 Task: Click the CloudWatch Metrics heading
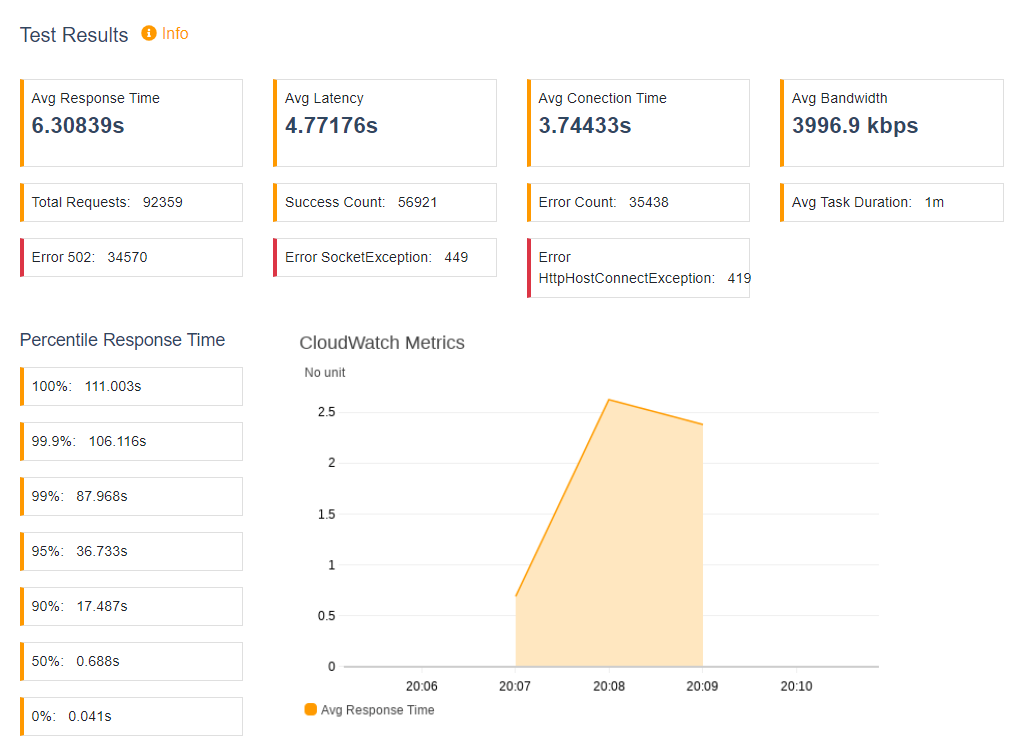382,343
